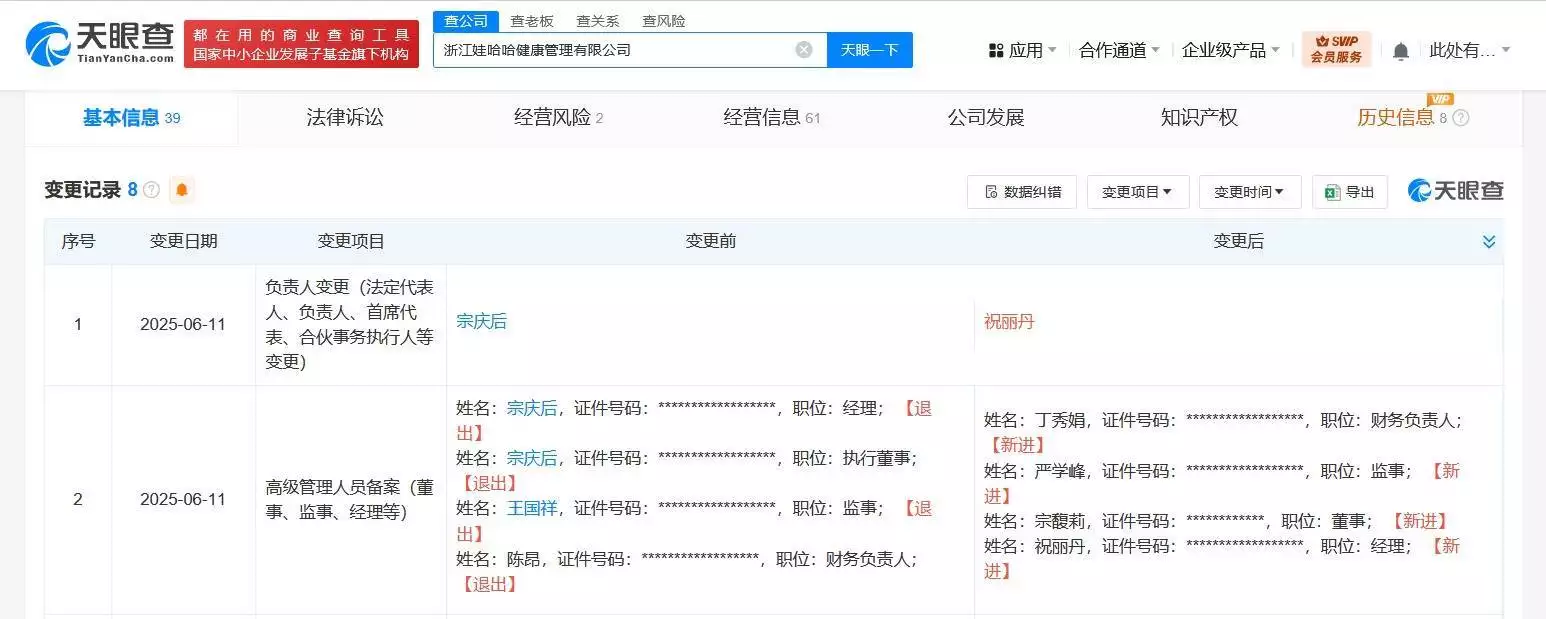Image resolution: width=1546 pixels, height=619 pixels.
Task: Open the 应用 dropdown menu
Action: click(1022, 50)
